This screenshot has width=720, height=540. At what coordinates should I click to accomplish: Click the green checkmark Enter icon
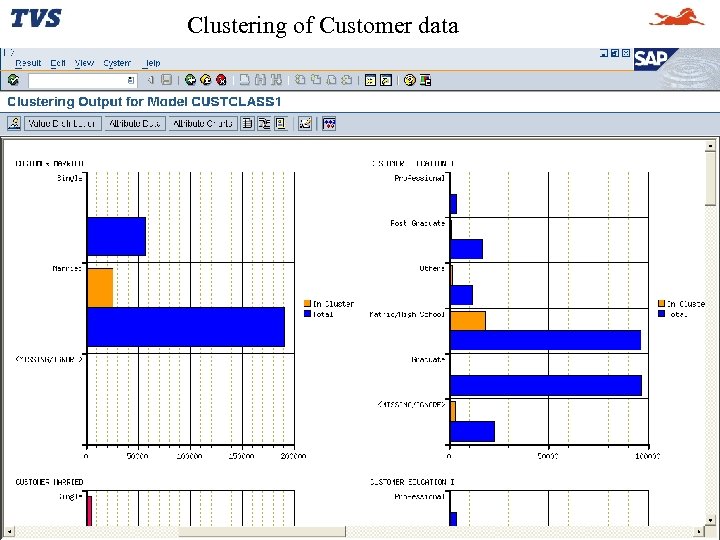(13, 80)
